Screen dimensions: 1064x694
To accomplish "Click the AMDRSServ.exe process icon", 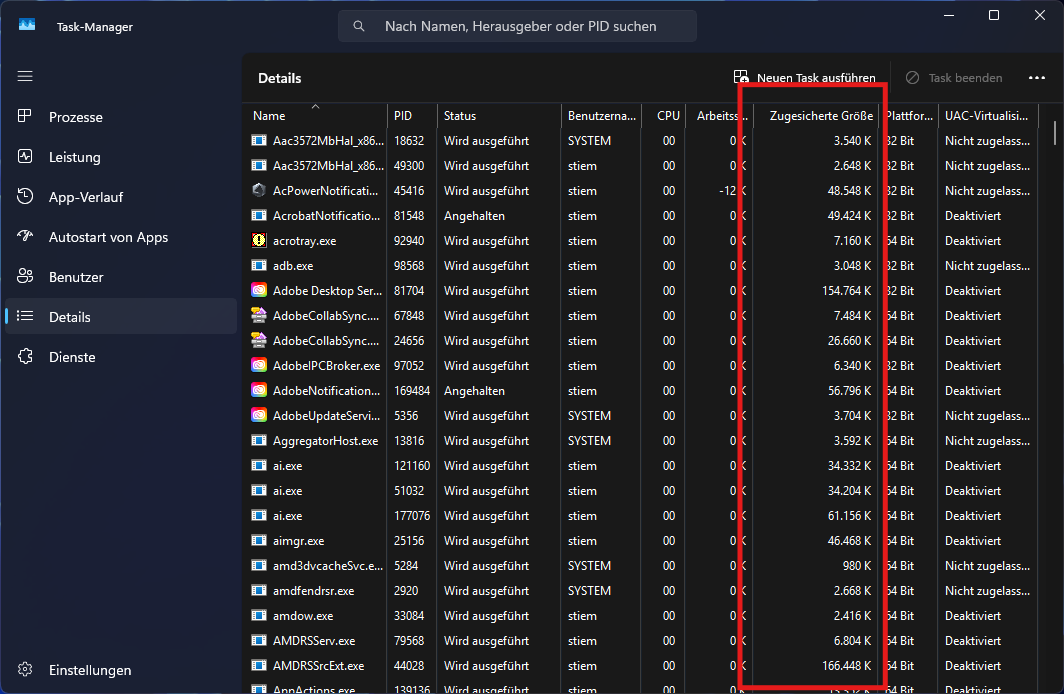I will click(x=259, y=640).
